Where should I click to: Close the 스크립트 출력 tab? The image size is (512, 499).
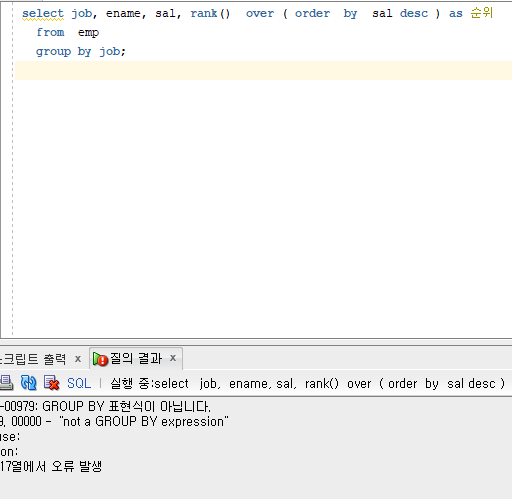click(78, 359)
